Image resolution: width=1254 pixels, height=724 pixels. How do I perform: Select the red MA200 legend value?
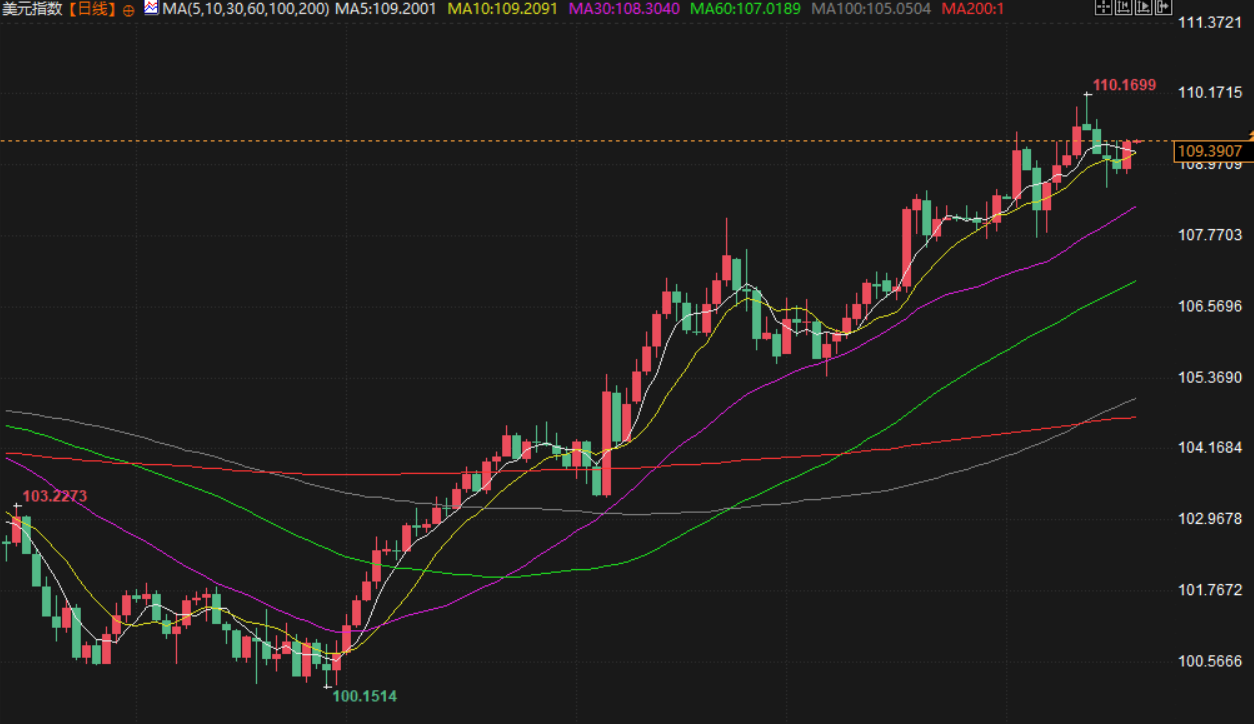click(x=973, y=8)
